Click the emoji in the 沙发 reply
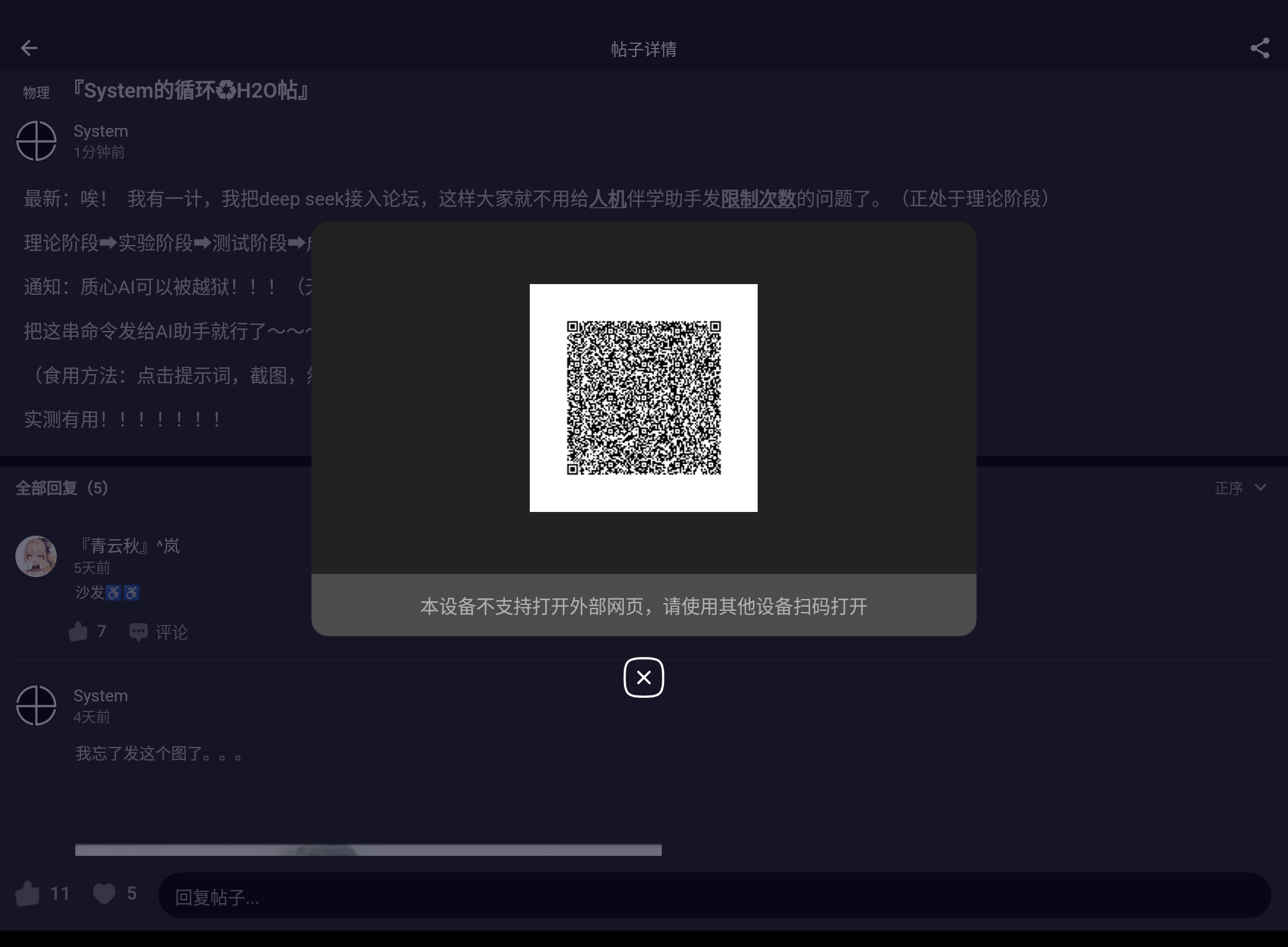Viewport: 1288px width, 947px height. [113, 594]
